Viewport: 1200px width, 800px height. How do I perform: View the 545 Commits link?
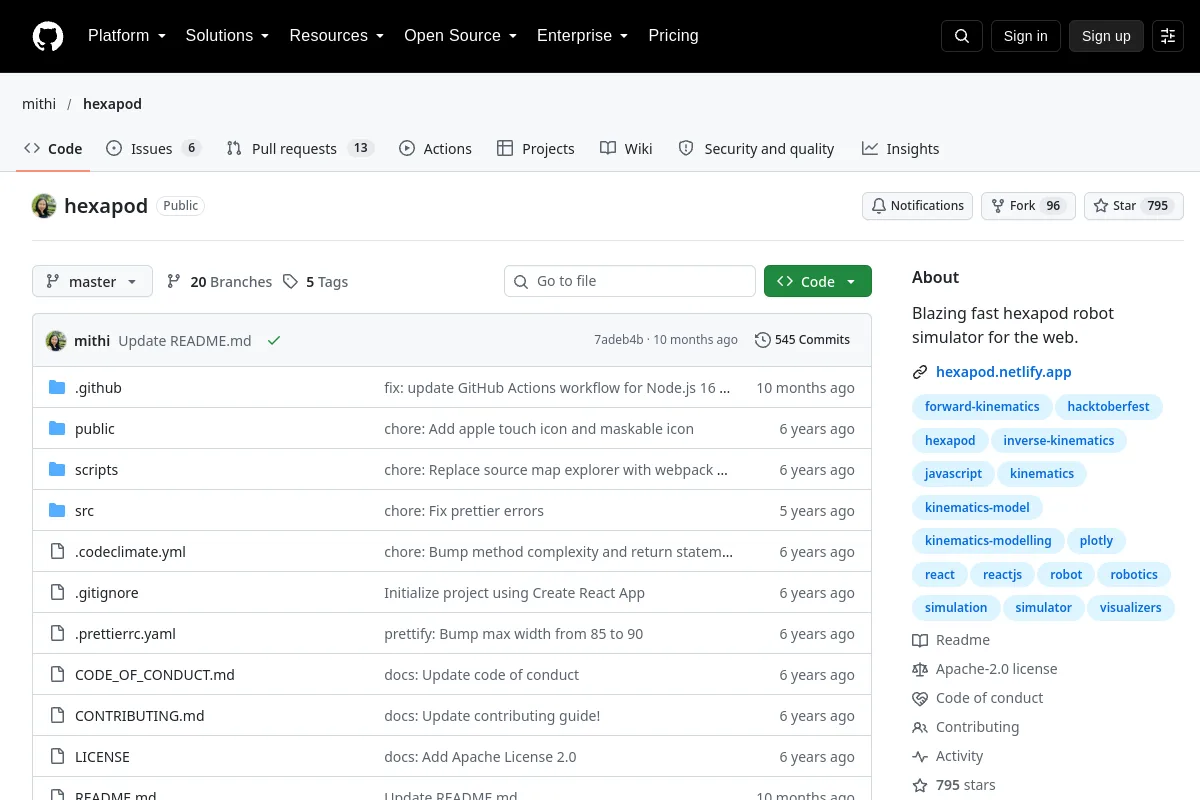[802, 340]
